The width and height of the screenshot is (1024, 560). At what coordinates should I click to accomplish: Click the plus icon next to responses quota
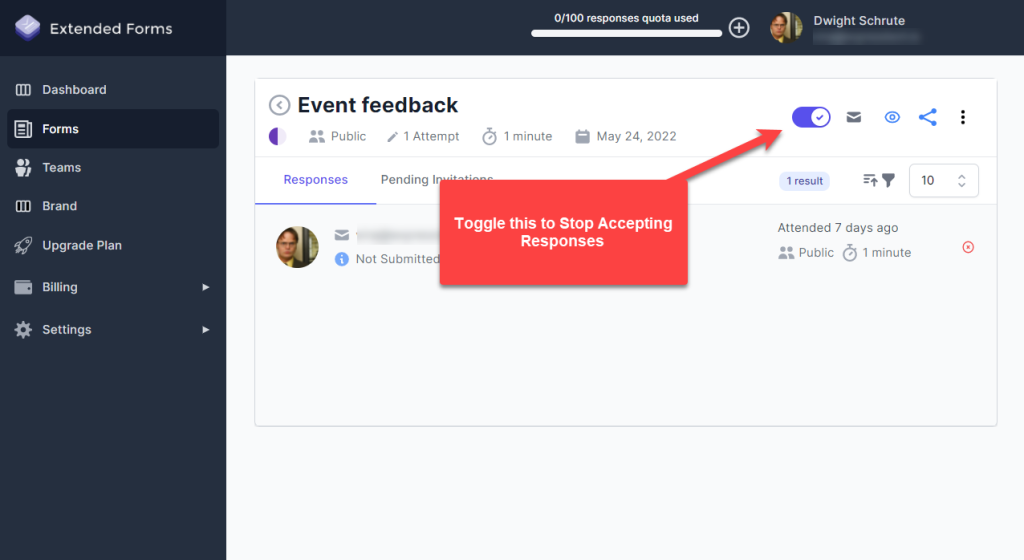click(739, 28)
